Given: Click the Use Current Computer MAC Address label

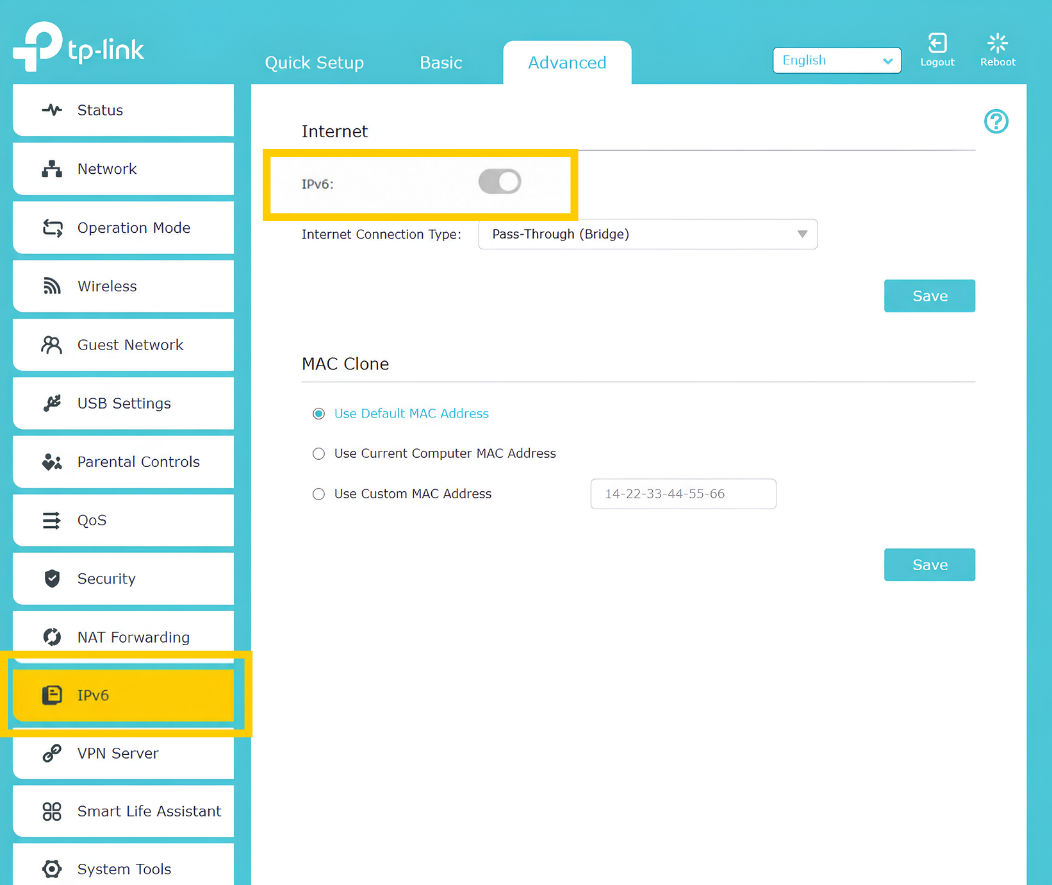Looking at the screenshot, I should (x=445, y=454).
